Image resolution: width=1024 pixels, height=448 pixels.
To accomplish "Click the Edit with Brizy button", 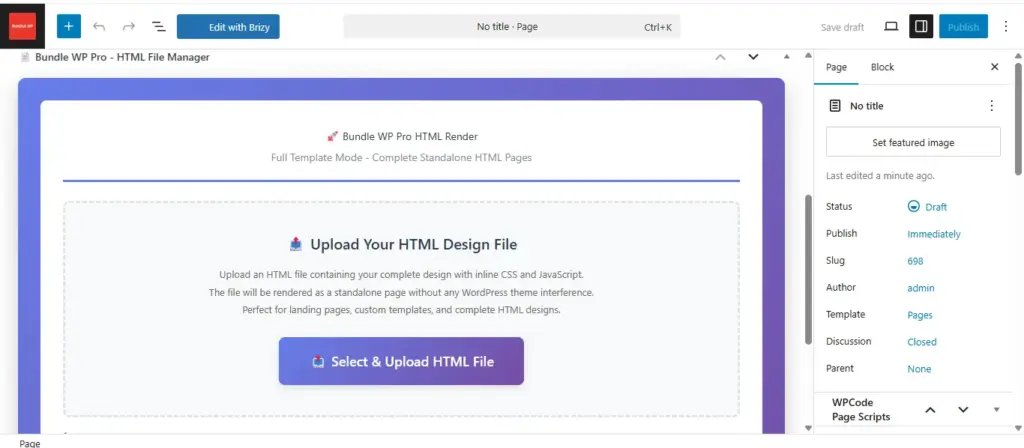I will [x=228, y=27].
